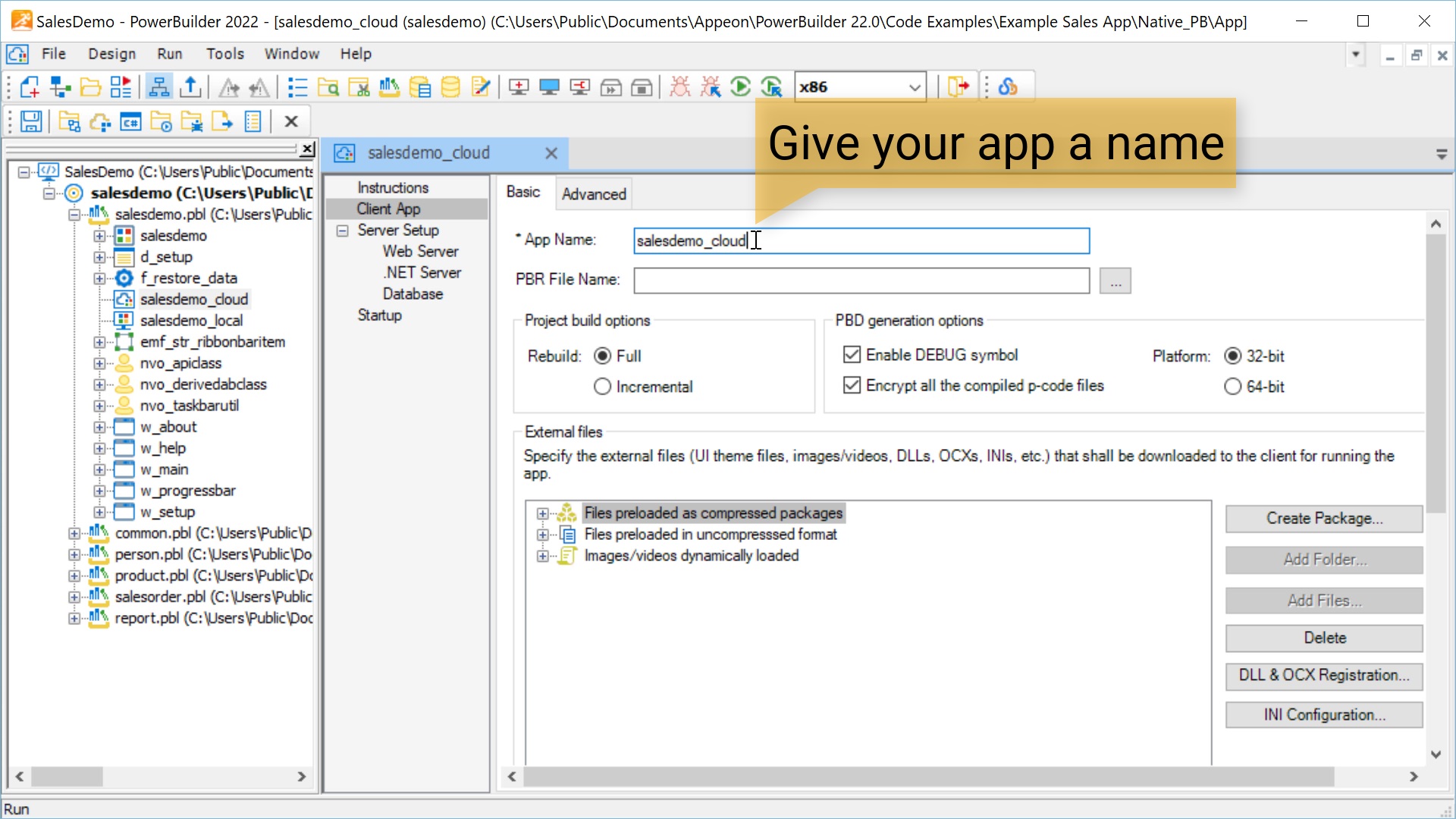Viewport: 1456px width, 819px height.
Task: Expand Files preloaded in uncompressed format
Action: tap(542, 535)
